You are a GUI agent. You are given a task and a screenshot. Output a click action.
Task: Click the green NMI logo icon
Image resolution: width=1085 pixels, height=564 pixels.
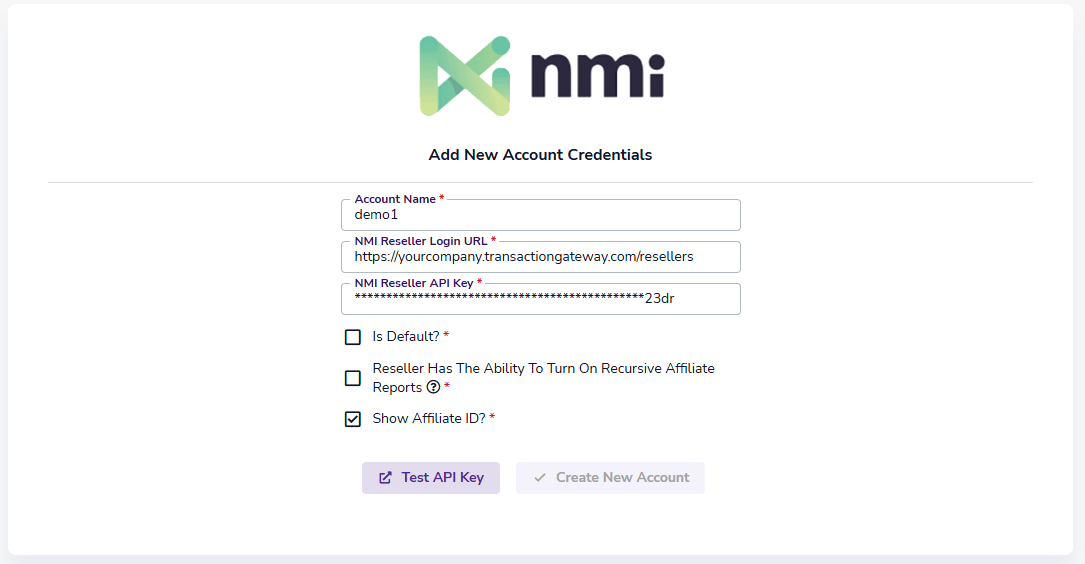pos(465,75)
